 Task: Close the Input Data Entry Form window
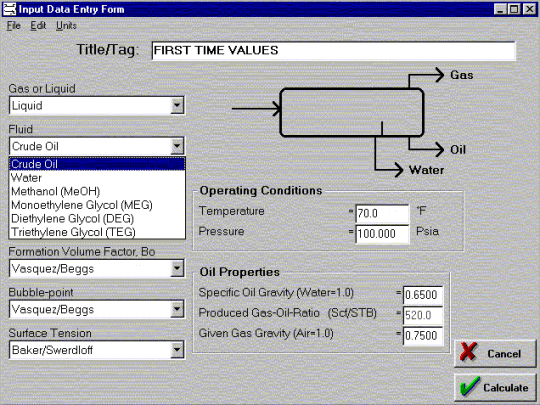529,9
